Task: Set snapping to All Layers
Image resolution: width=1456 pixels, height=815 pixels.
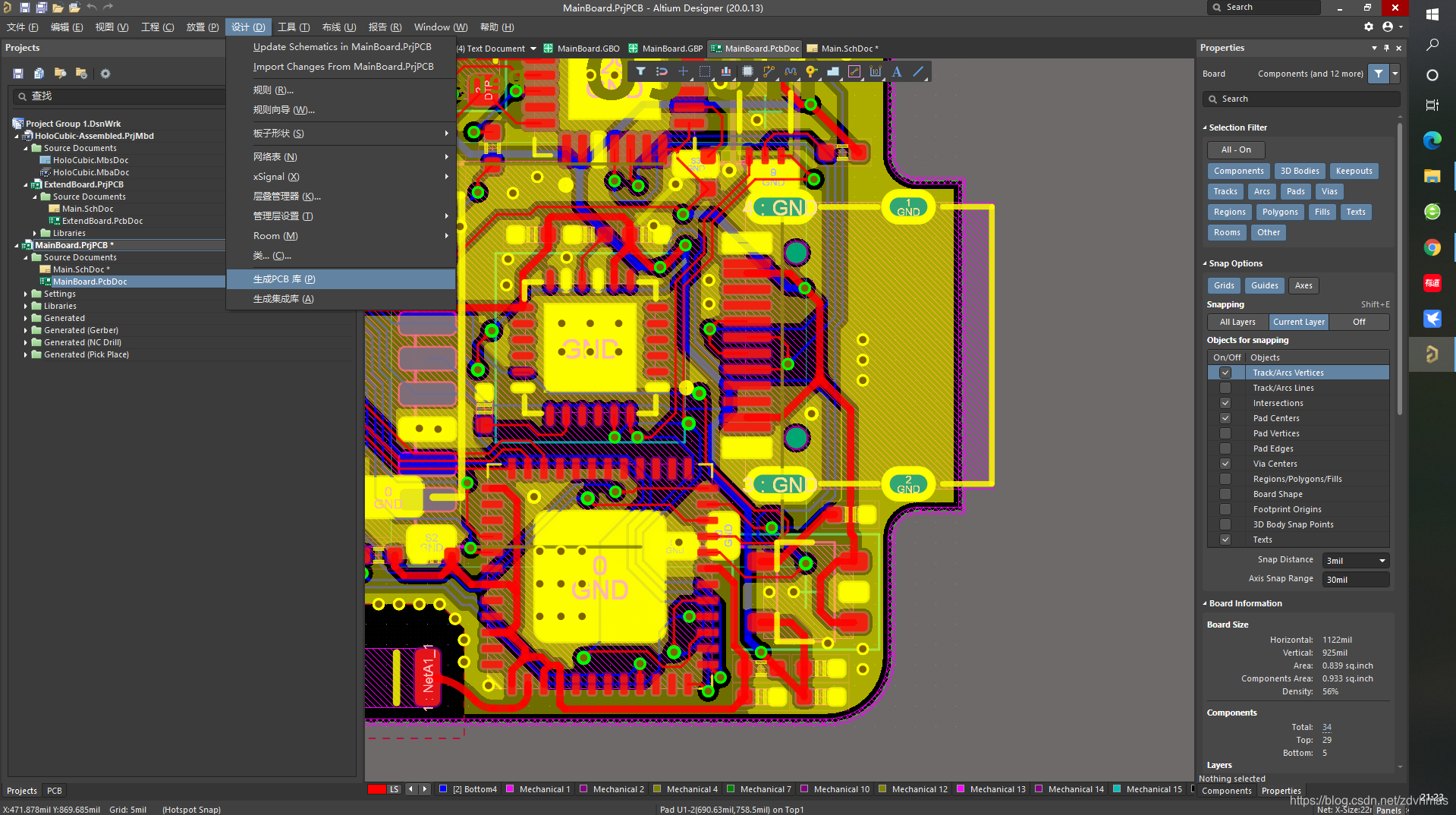Action: 1237,322
